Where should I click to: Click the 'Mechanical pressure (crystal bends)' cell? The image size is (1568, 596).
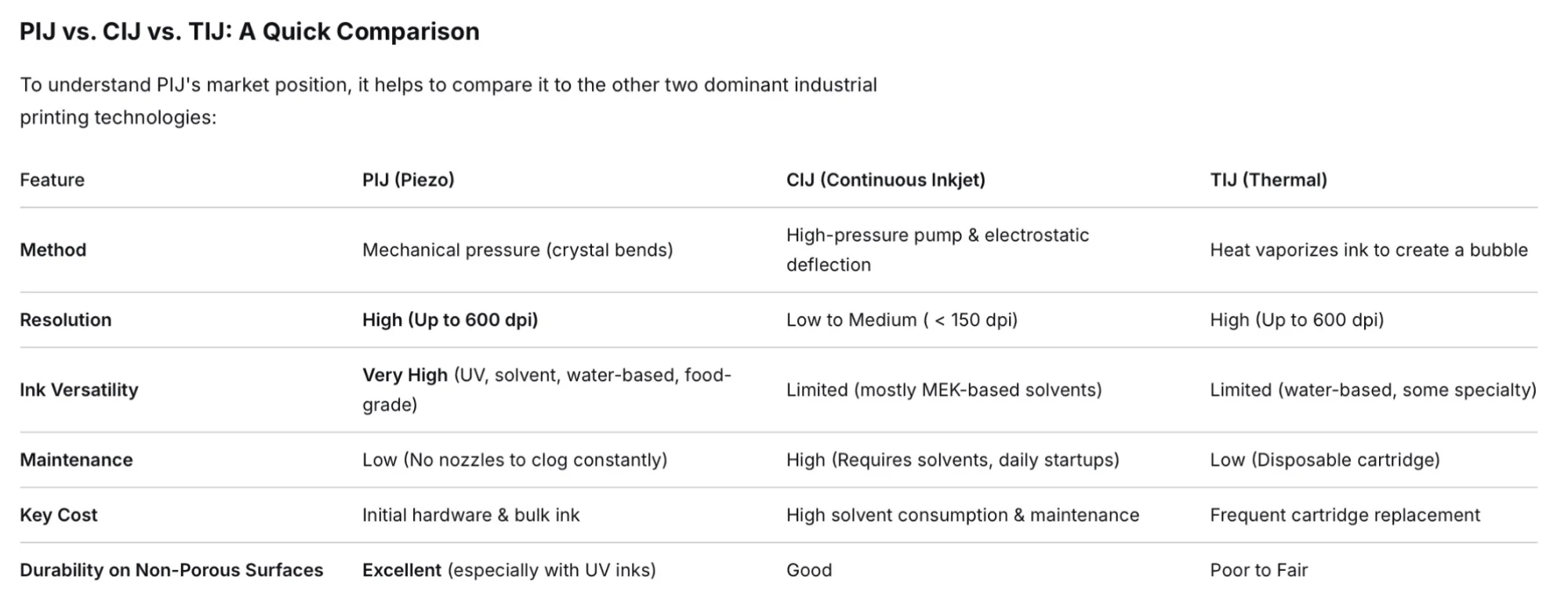pyautogui.click(x=517, y=249)
